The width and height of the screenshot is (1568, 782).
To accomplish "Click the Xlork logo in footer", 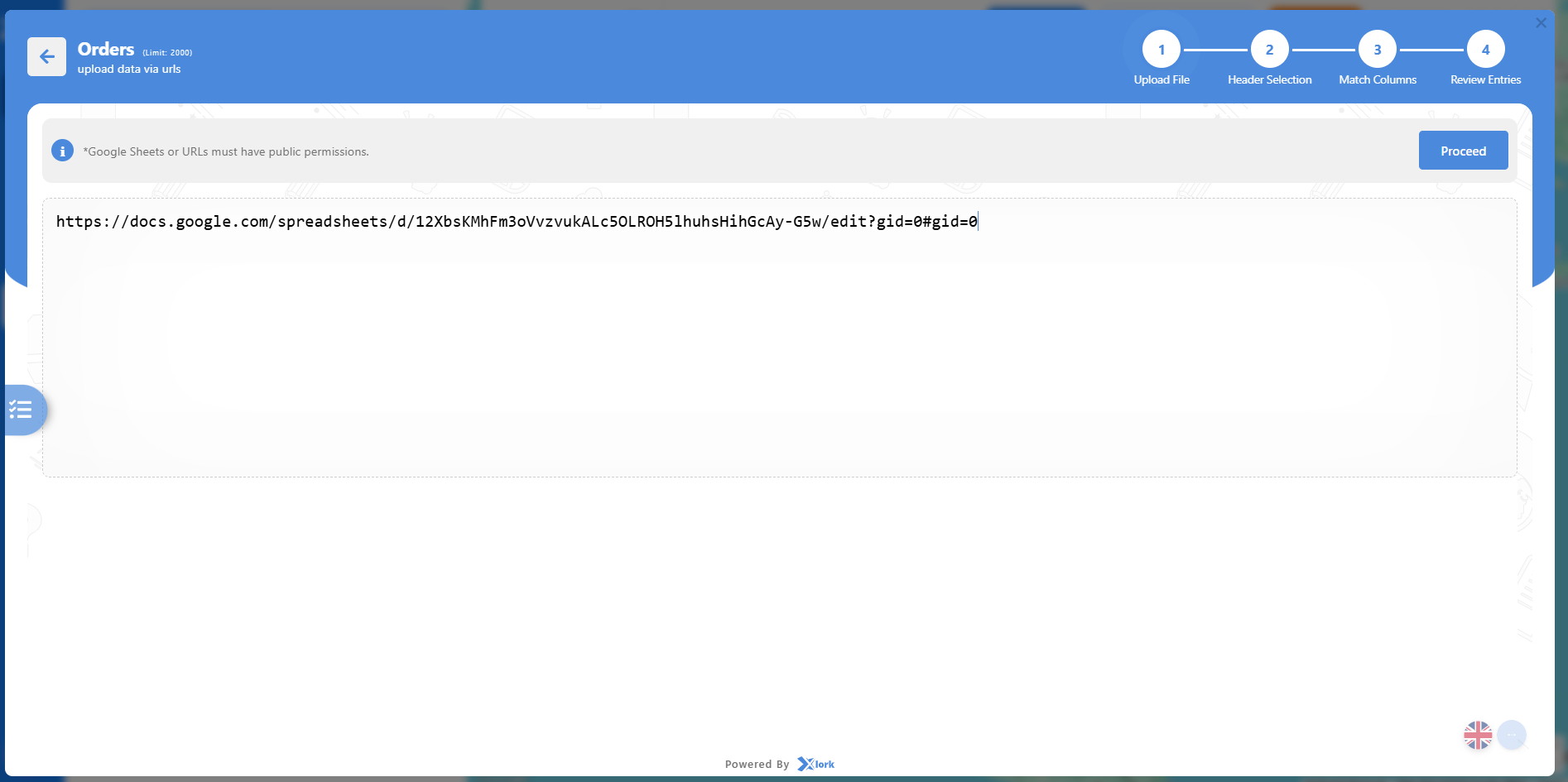I will [x=816, y=764].
